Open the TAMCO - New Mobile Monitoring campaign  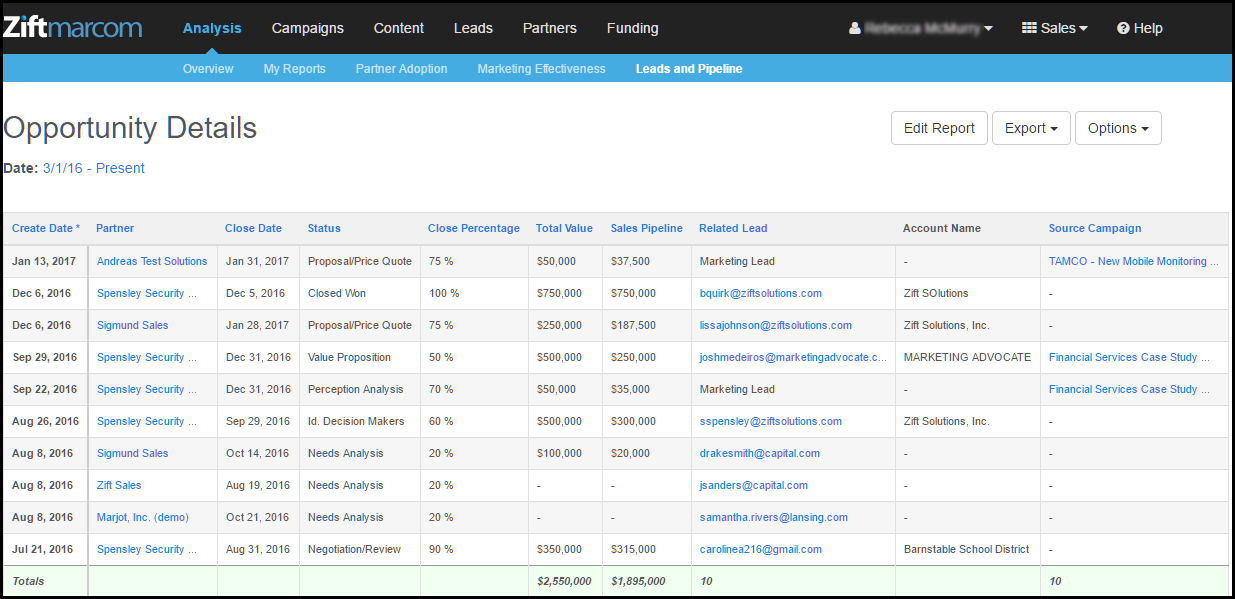pos(1134,261)
